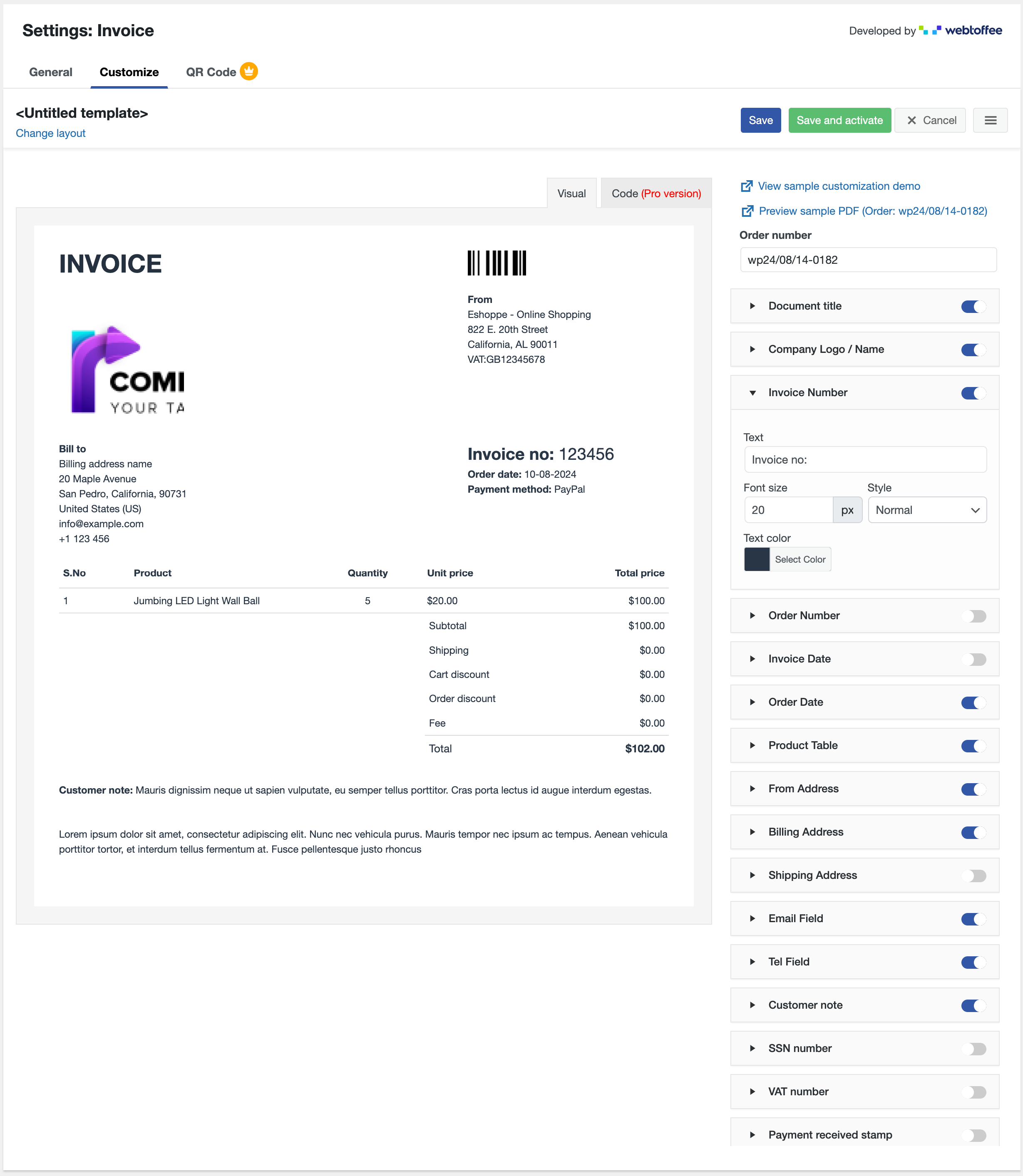Open the Change layout link
The width and height of the screenshot is (1023, 1176).
[x=50, y=133]
